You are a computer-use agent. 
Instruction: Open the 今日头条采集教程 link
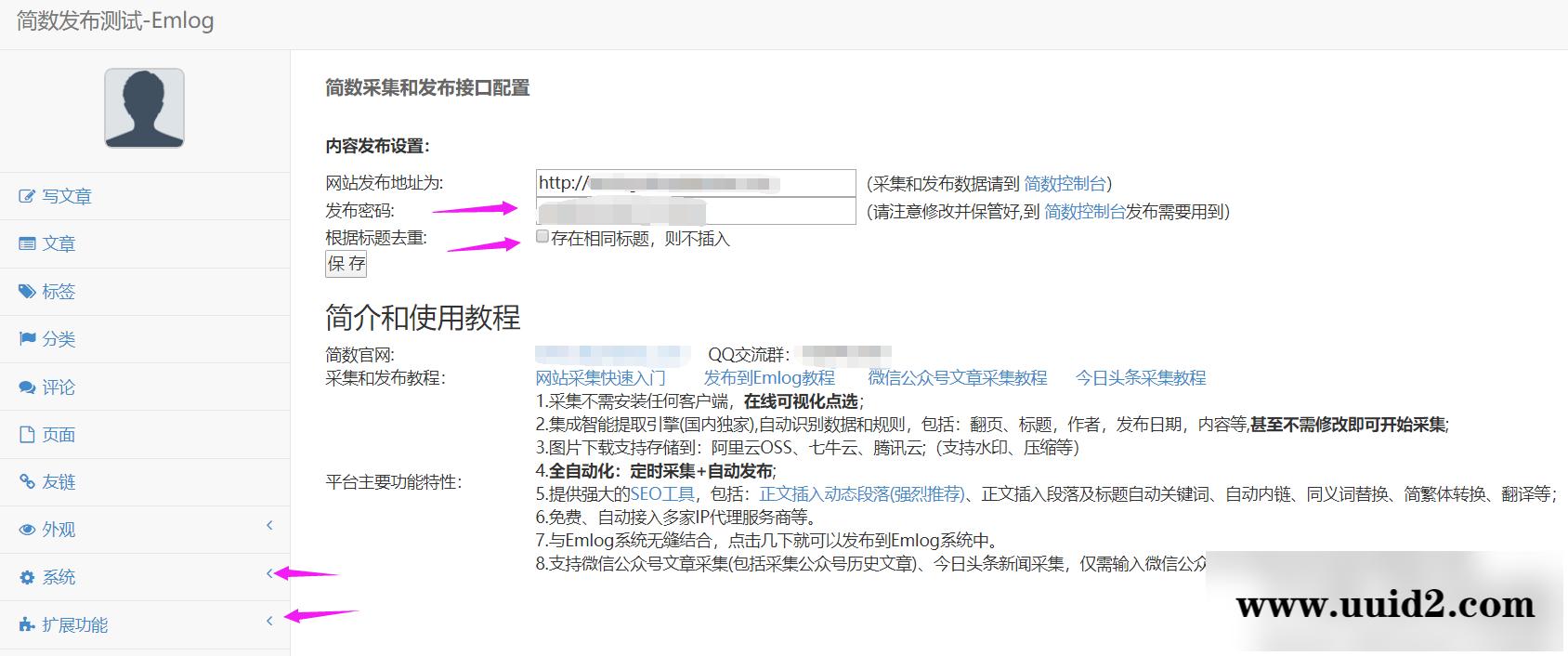pyautogui.click(x=1141, y=378)
